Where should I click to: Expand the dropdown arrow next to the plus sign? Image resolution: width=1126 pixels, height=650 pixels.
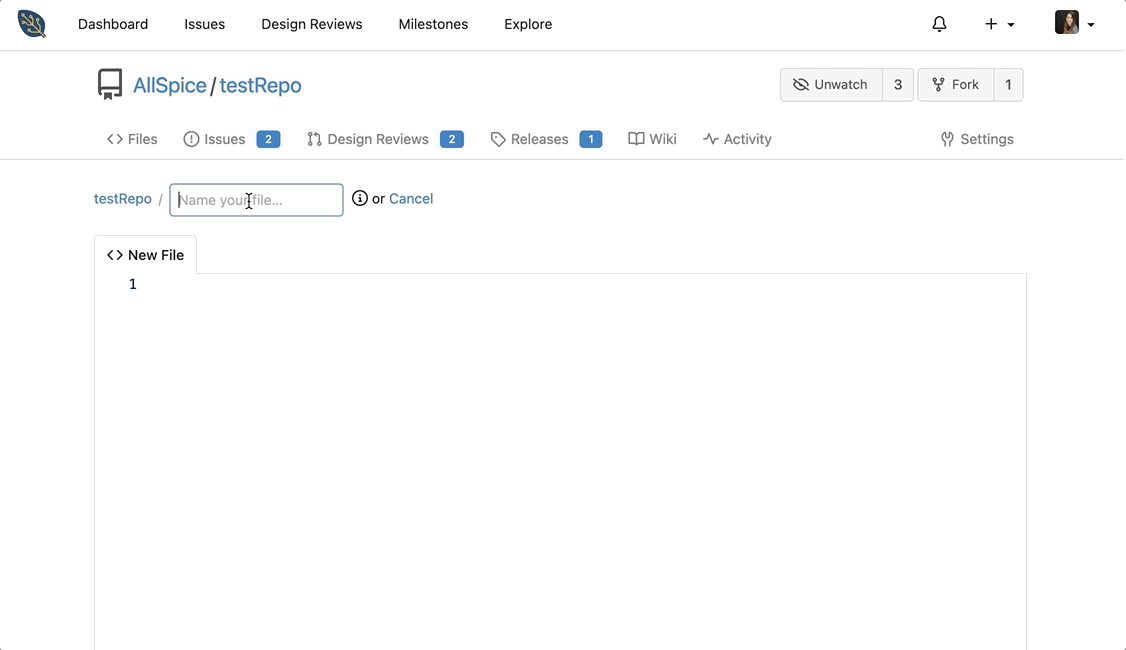pos(1010,25)
